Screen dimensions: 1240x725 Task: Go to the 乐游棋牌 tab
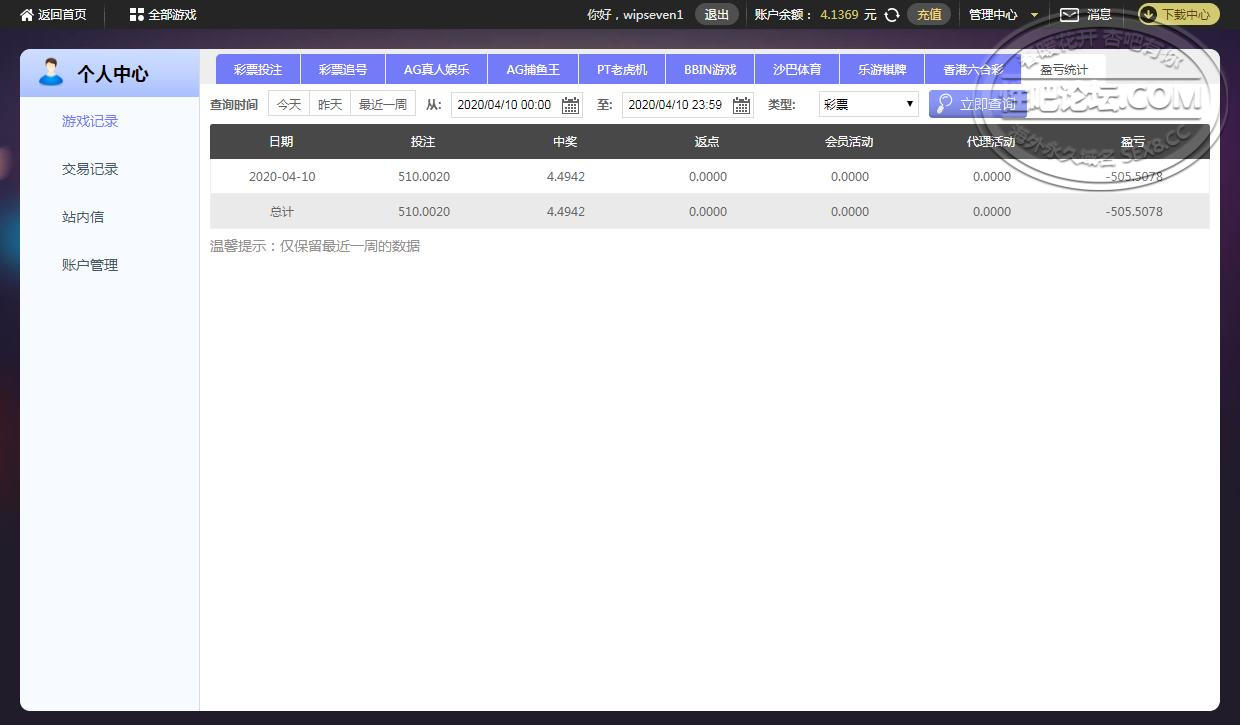[882, 70]
